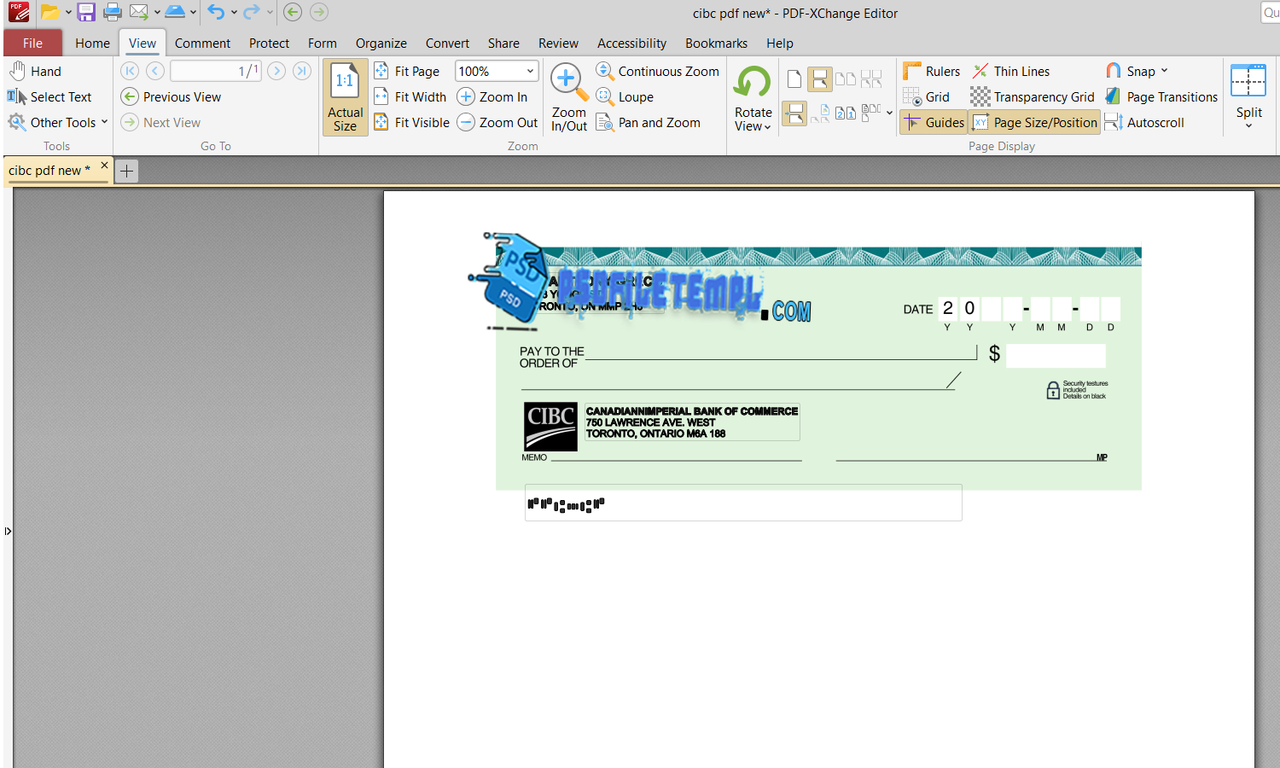Open the File menu

coord(33,43)
